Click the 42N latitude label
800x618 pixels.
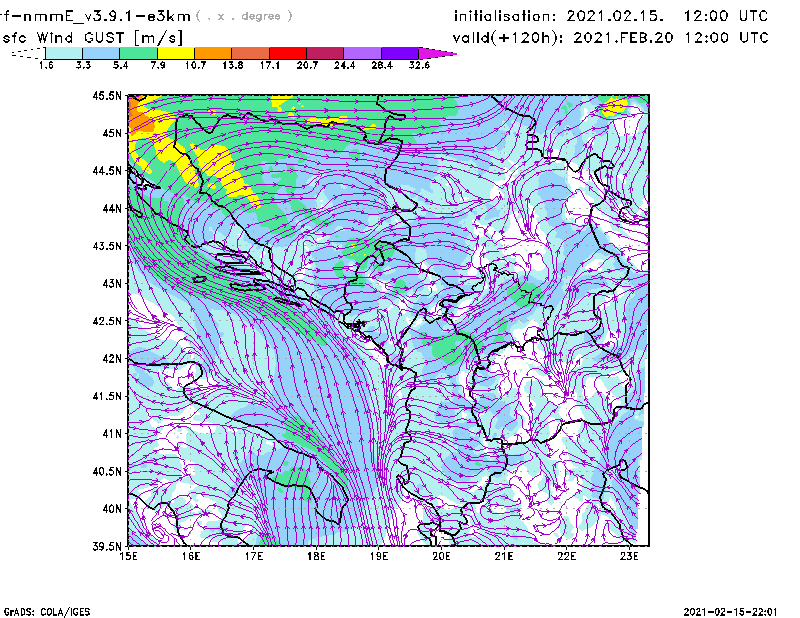[112, 358]
